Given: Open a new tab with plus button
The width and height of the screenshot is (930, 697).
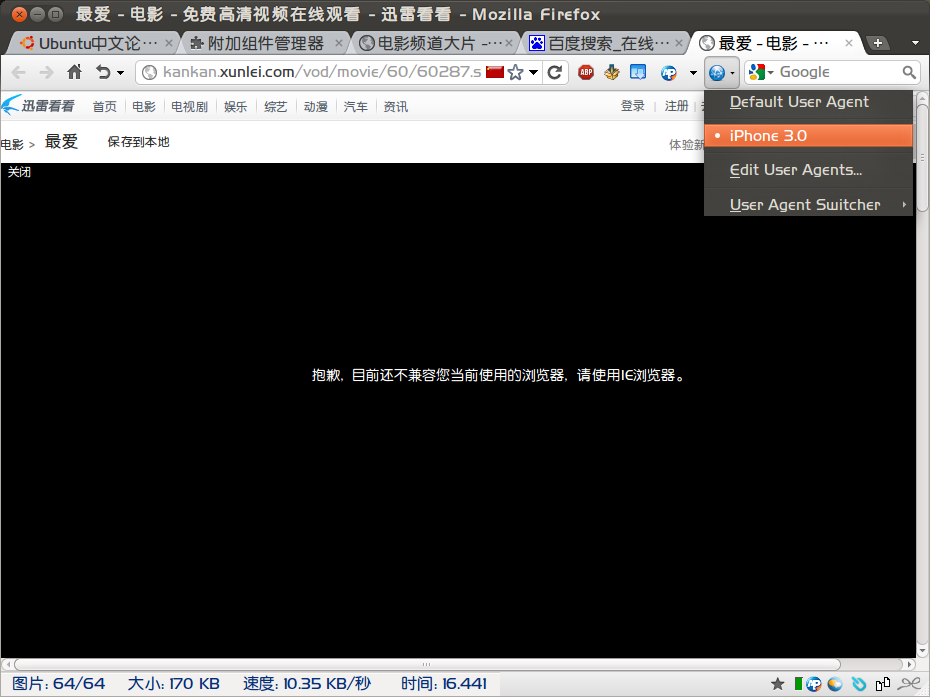Looking at the screenshot, I should coord(878,43).
